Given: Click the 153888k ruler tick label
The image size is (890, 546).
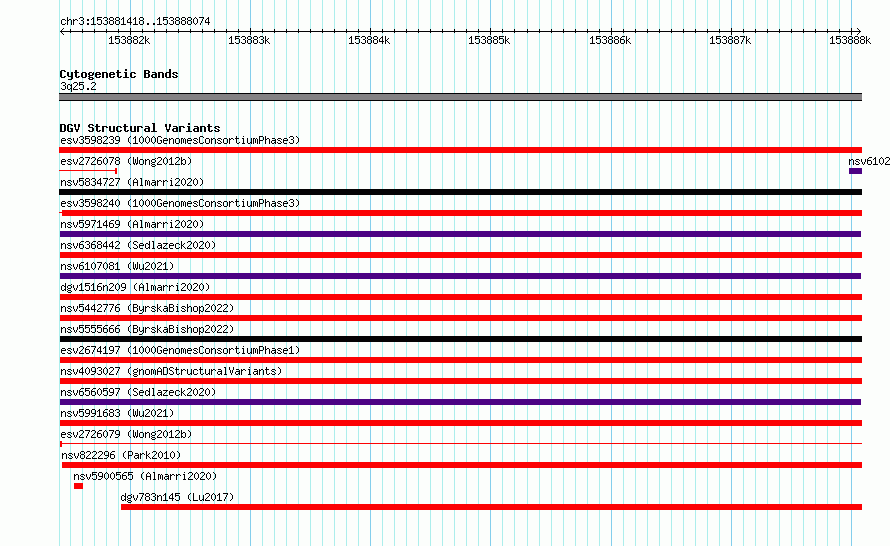Looking at the screenshot, I should tap(850, 40).
